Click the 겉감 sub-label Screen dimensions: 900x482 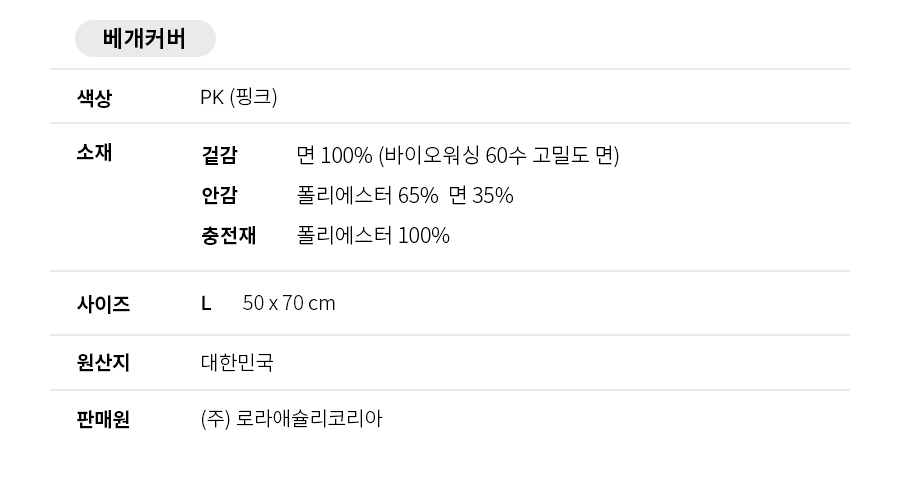pyautogui.click(x=219, y=156)
